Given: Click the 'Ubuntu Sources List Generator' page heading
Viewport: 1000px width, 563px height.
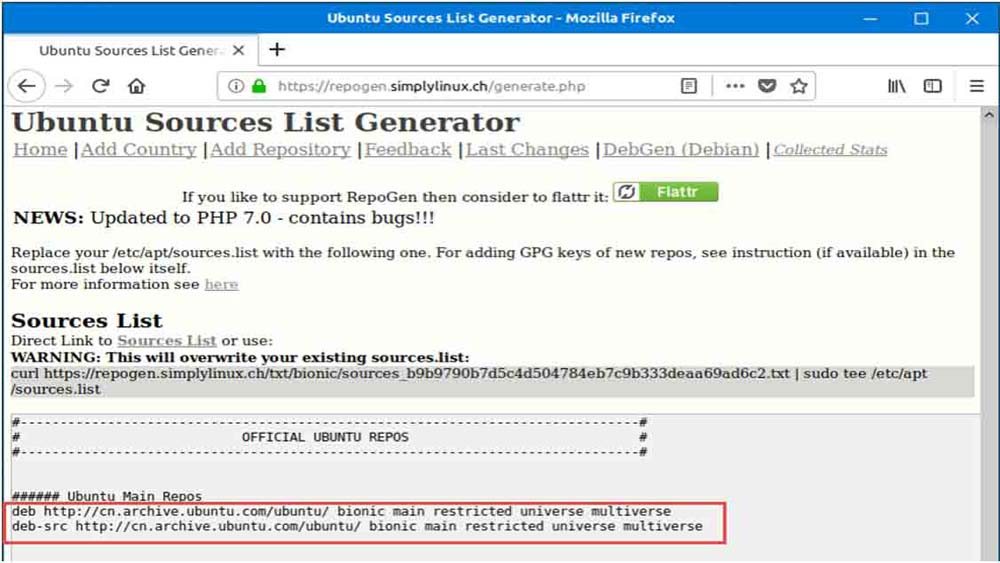Looking at the screenshot, I should (266, 122).
